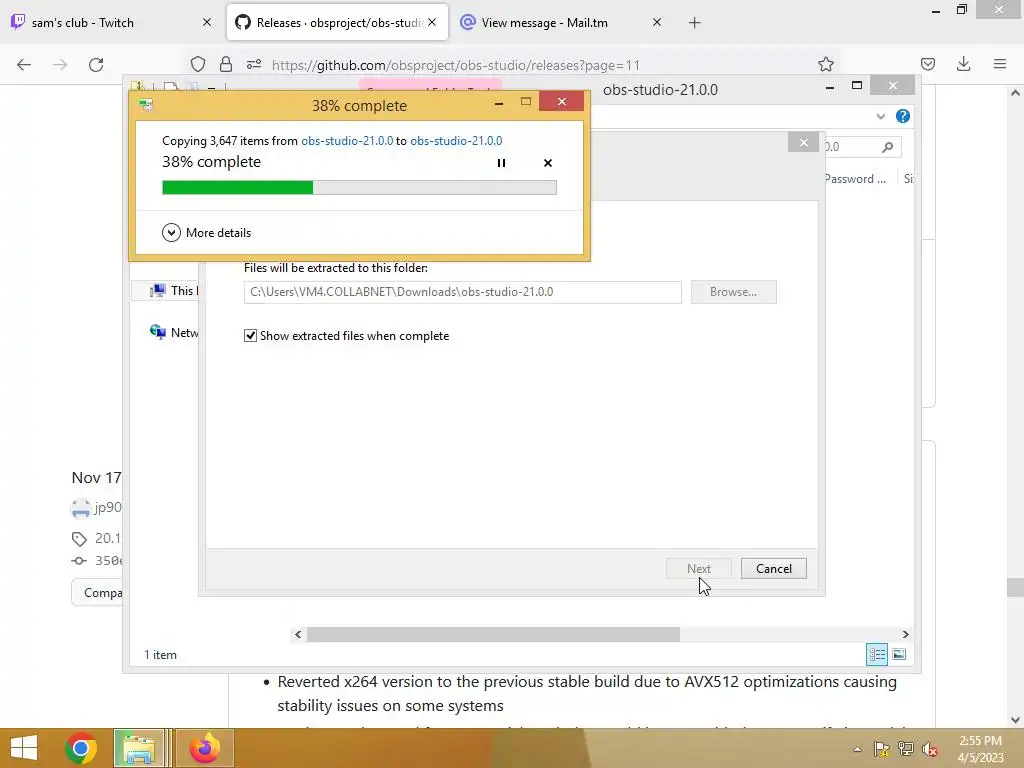1024x768 pixels.
Task: Open Explorer help question mark icon
Action: tap(903, 116)
